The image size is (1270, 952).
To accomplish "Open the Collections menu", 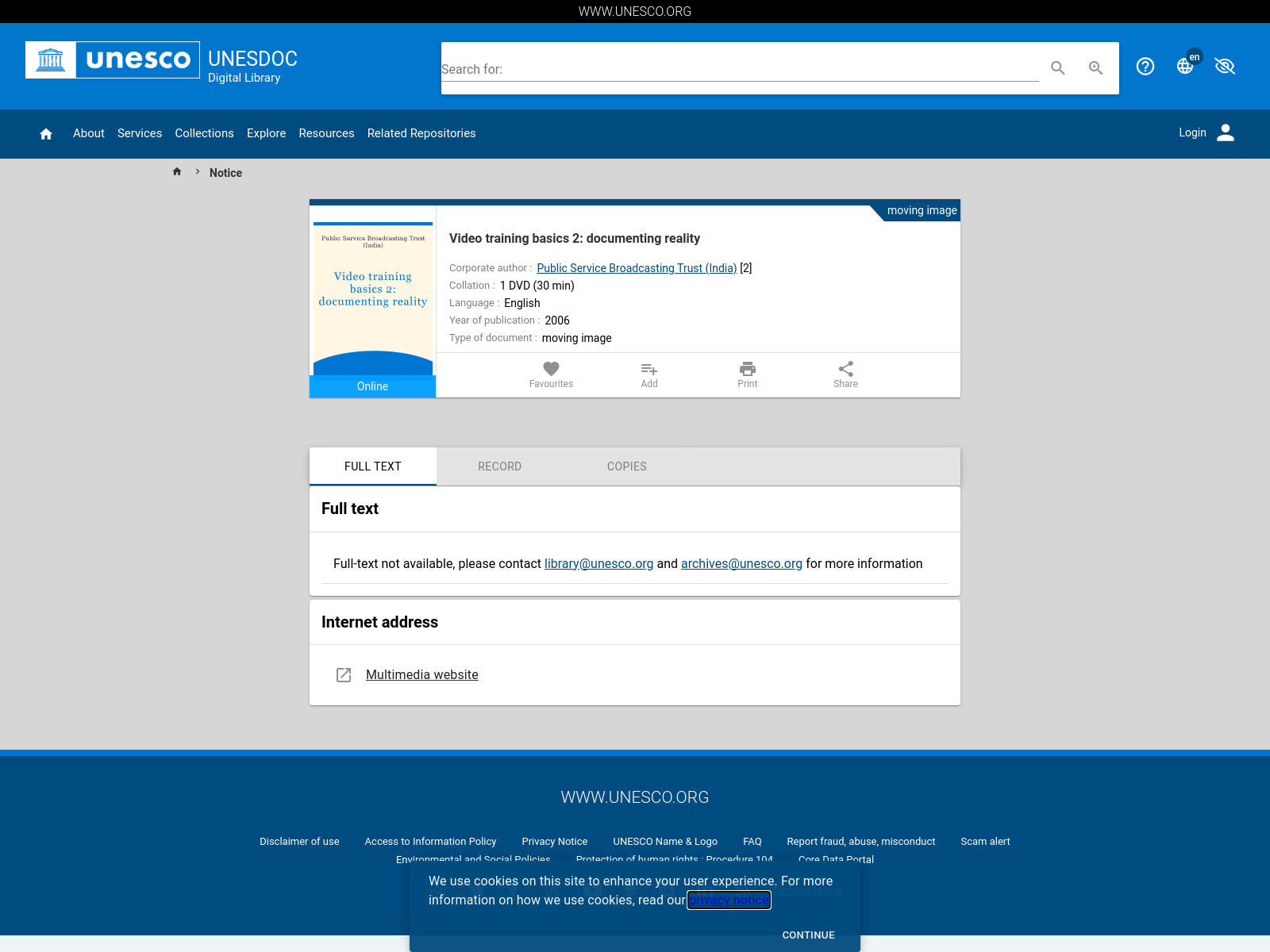I will click(x=205, y=133).
